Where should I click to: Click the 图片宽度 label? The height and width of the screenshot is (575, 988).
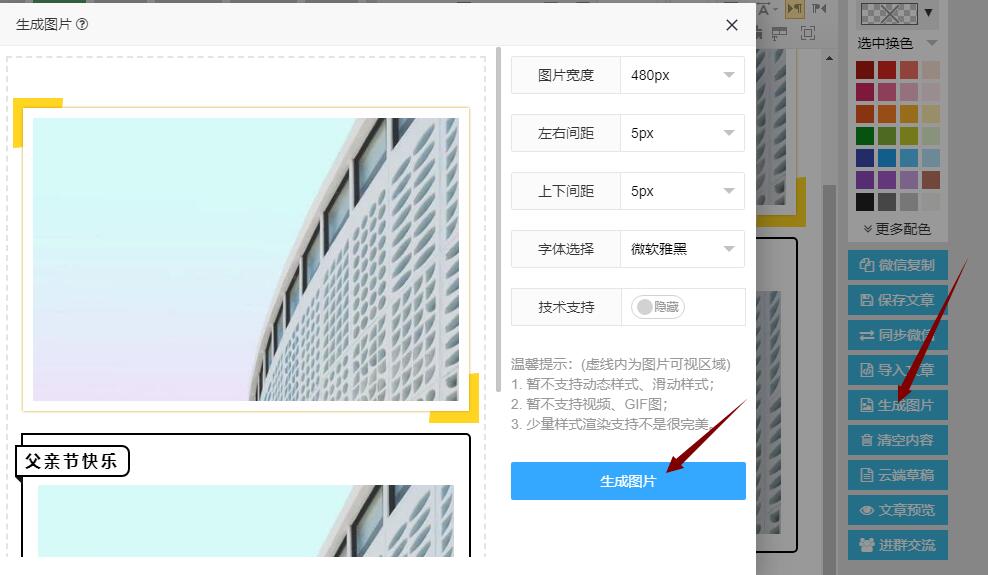[566, 75]
